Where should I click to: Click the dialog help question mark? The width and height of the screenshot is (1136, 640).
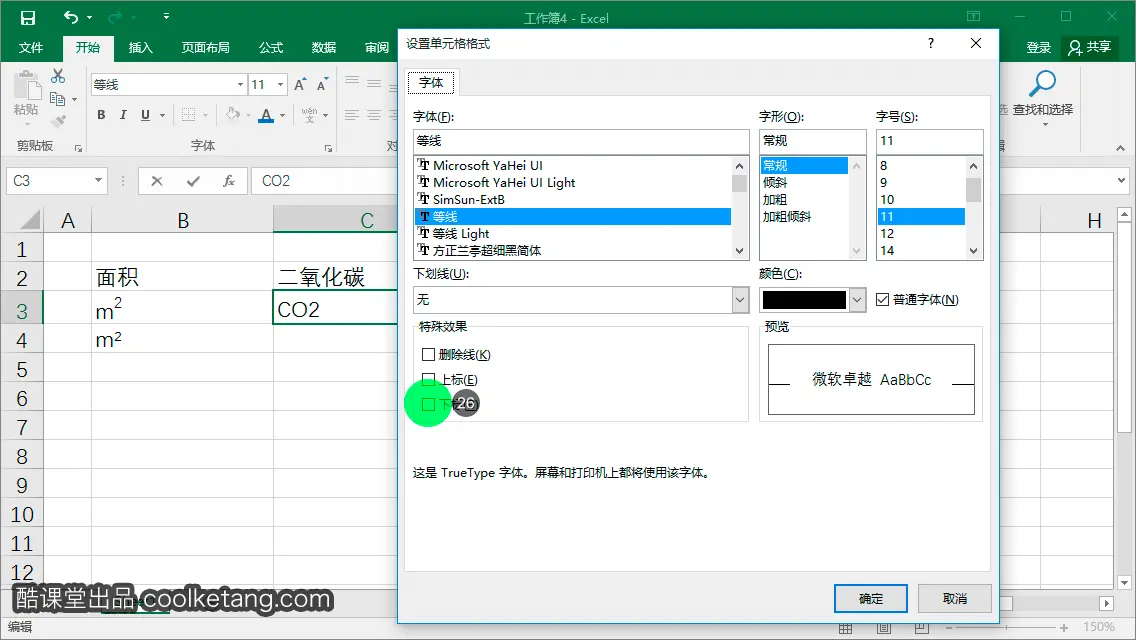[931, 43]
